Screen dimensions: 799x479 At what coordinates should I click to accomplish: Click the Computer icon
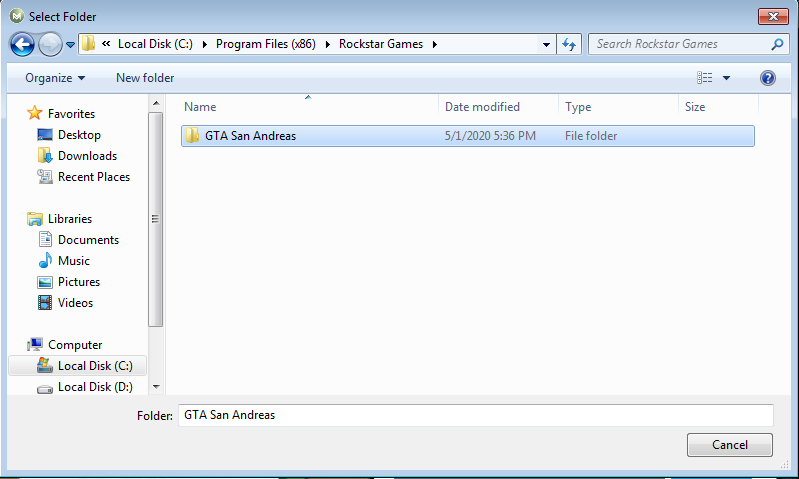pyautogui.click(x=35, y=344)
